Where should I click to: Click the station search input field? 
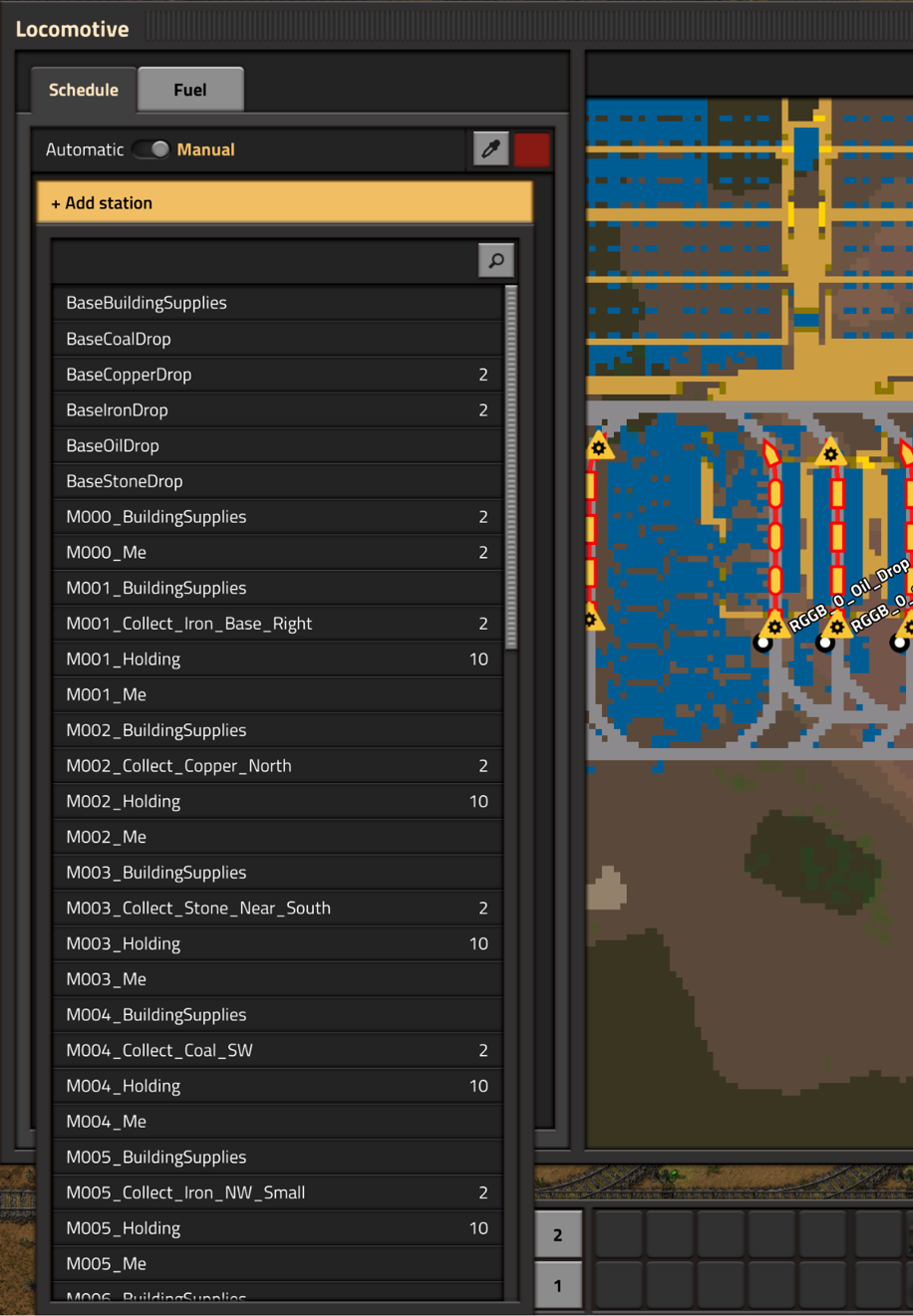pos(264,261)
